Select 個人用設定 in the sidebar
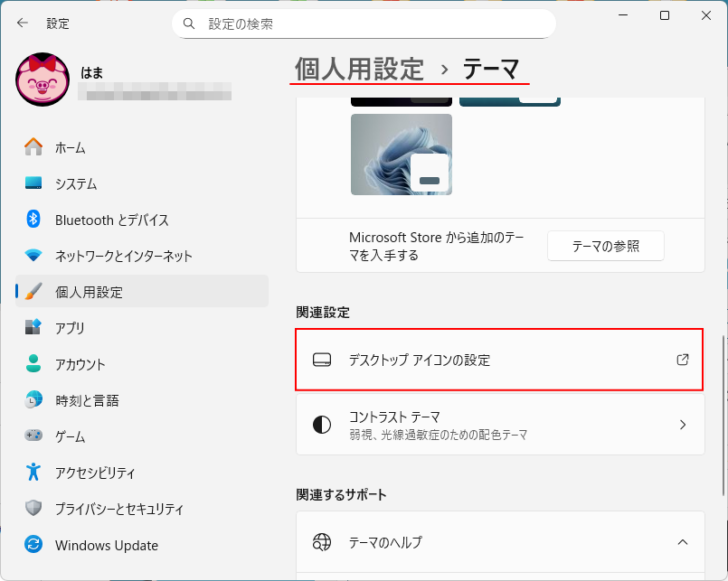Viewport: 728px width, 581px height. click(142, 292)
